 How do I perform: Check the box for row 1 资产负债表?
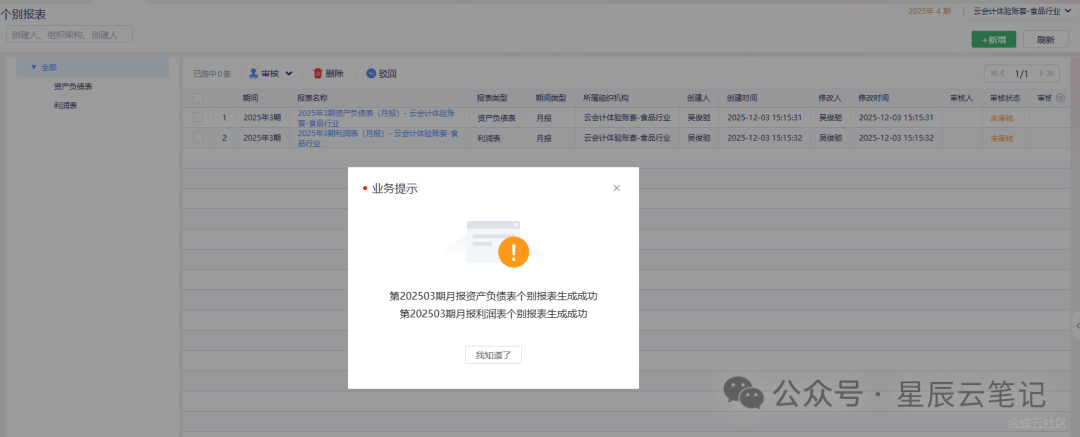tap(198, 118)
